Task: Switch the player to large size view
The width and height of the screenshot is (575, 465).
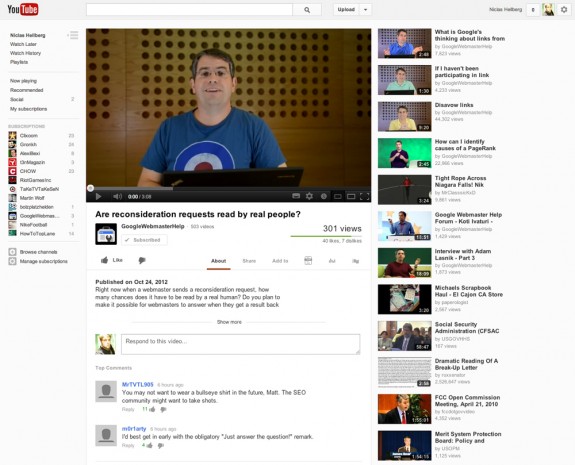Action: coord(351,197)
